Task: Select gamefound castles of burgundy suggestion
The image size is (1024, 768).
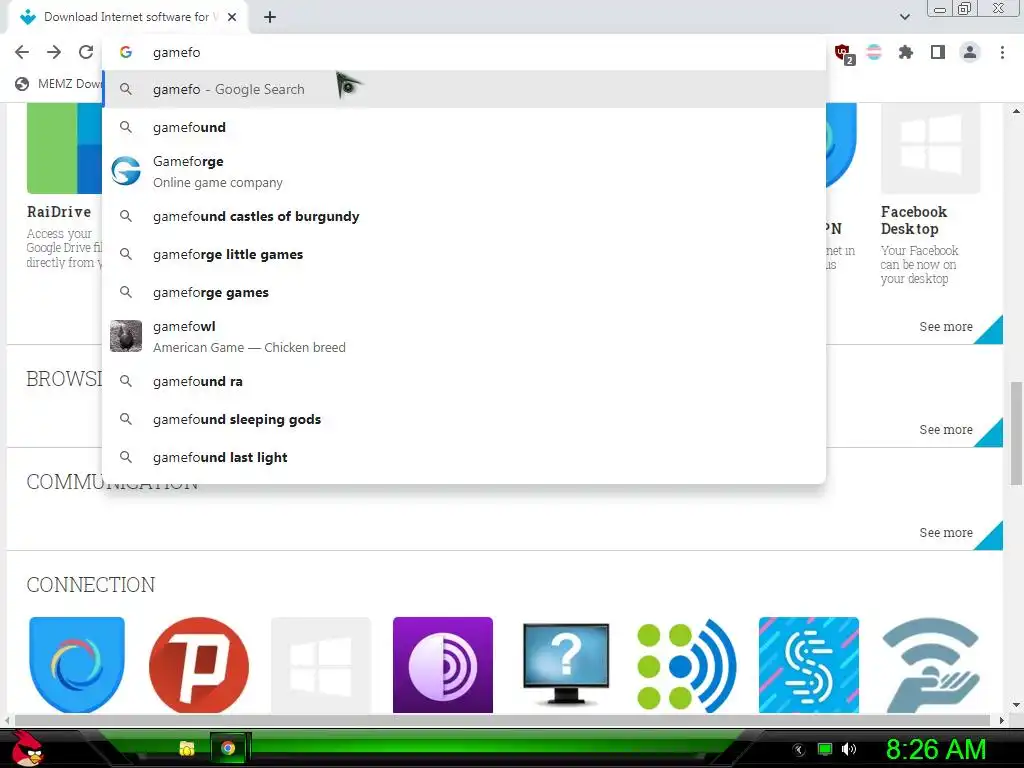Action: tap(464, 216)
